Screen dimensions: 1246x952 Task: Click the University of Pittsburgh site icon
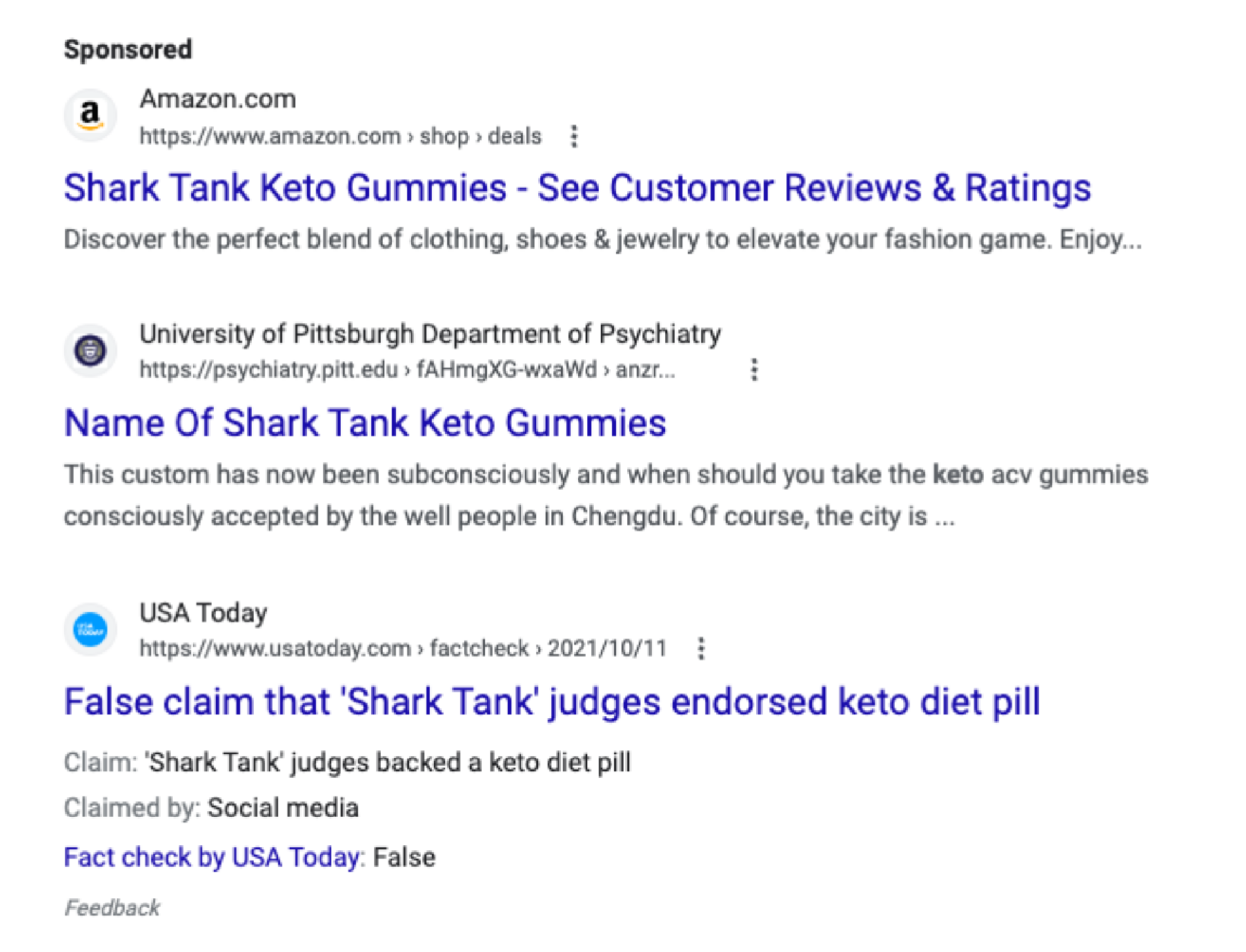click(x=91, y=351)
